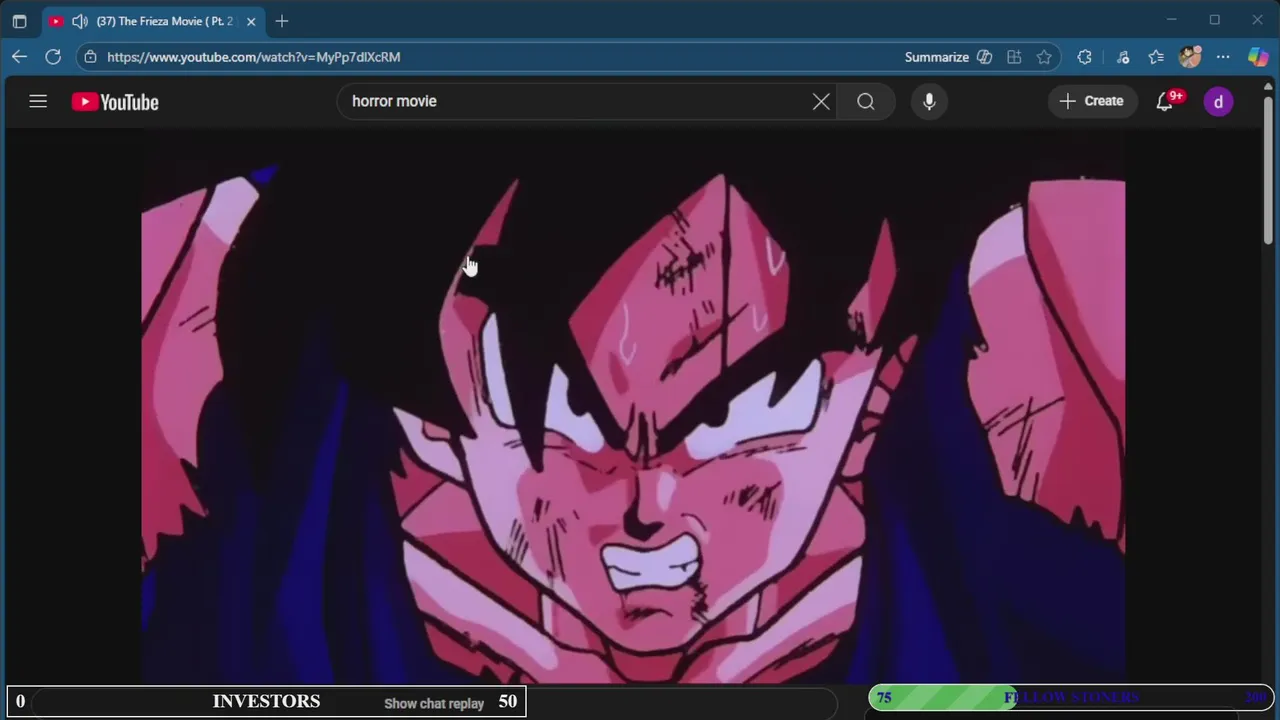Close The Frieza Movie tab
1280x720 pixels.
click(251, 21)
